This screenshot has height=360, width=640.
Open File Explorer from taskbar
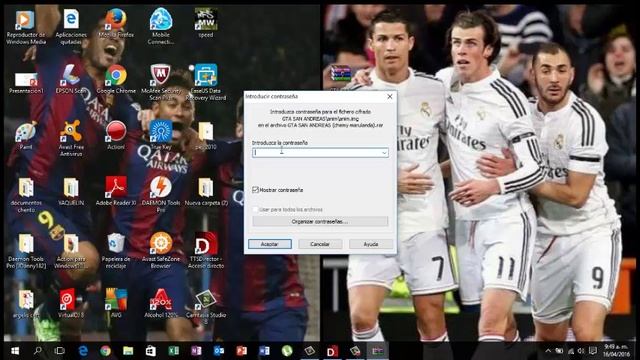128,351
